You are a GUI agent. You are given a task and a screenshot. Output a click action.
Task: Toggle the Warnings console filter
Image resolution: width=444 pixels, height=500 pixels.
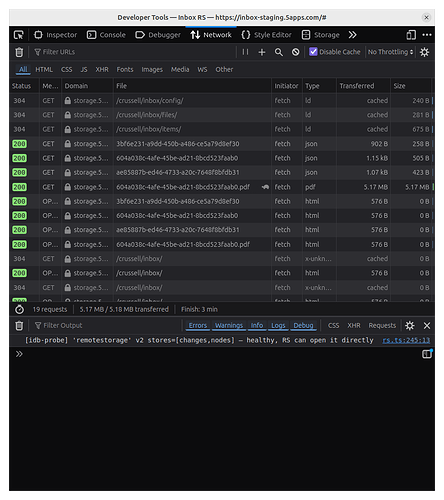229,325
